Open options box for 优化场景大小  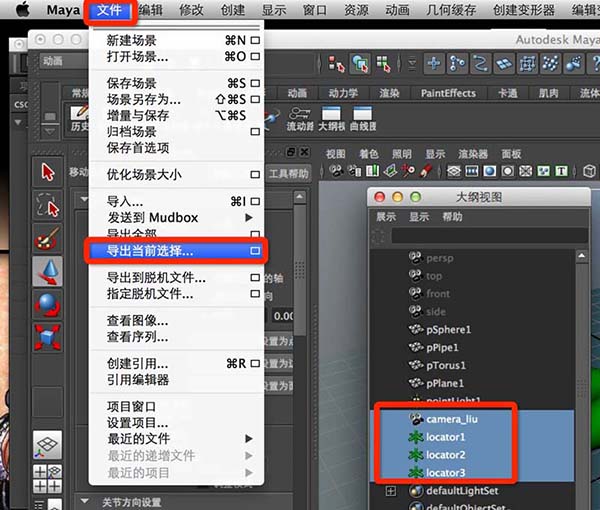pos(255,174)
